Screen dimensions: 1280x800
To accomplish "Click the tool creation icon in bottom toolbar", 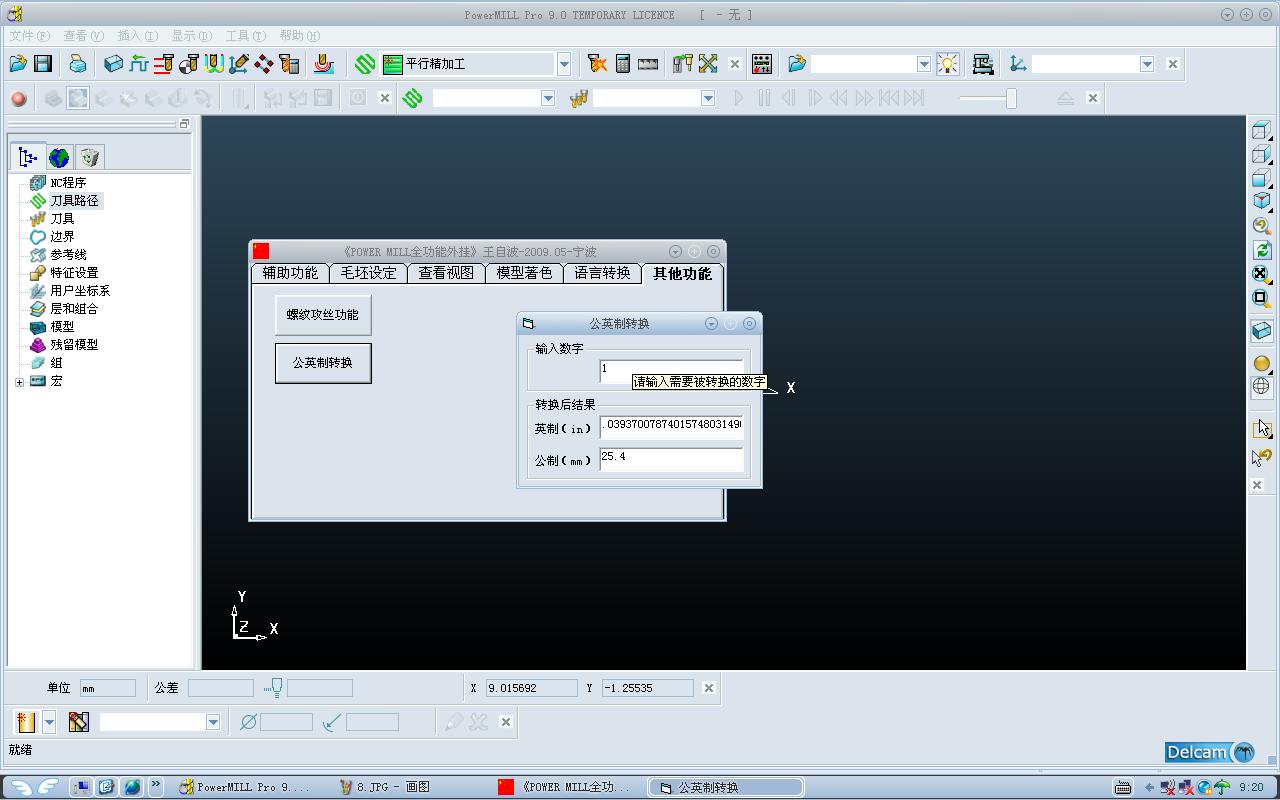I will tap(27, 722).
